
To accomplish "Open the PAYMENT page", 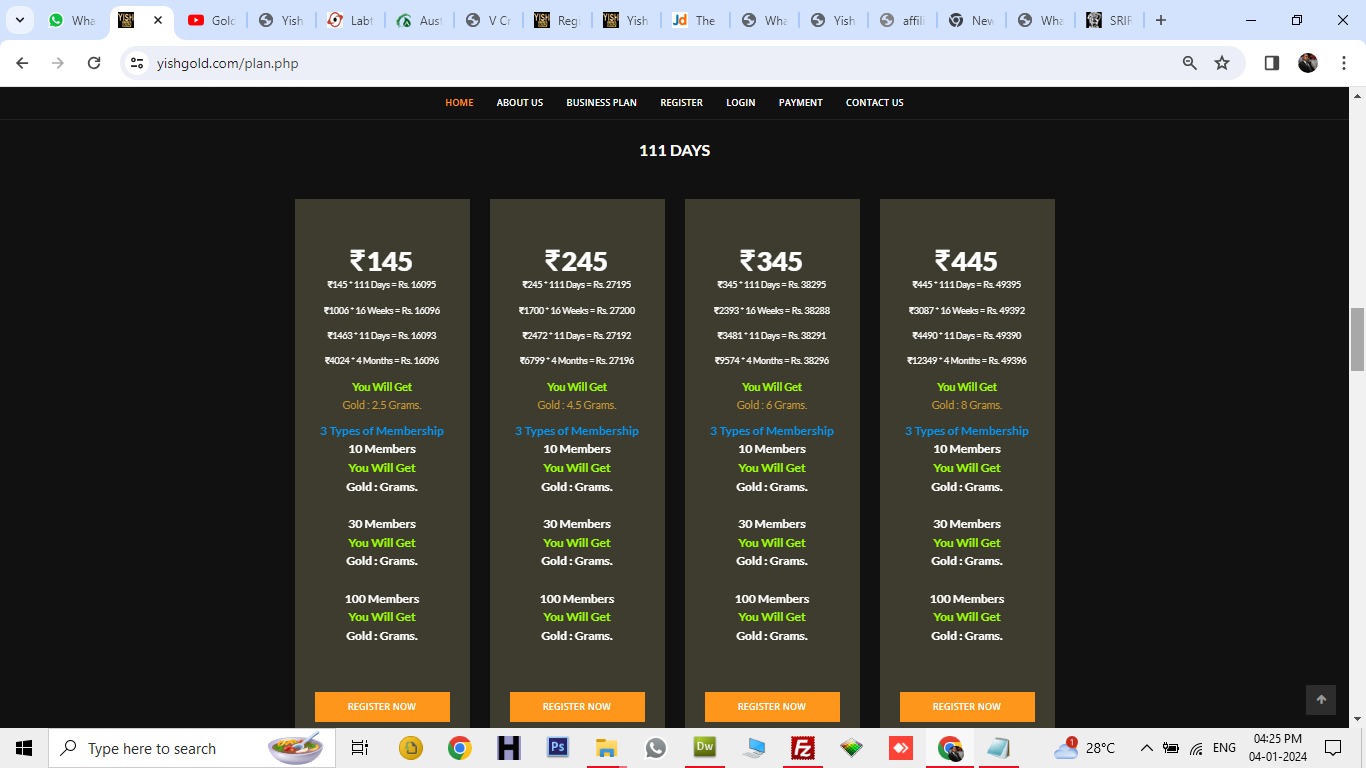I will pos(801,102).
